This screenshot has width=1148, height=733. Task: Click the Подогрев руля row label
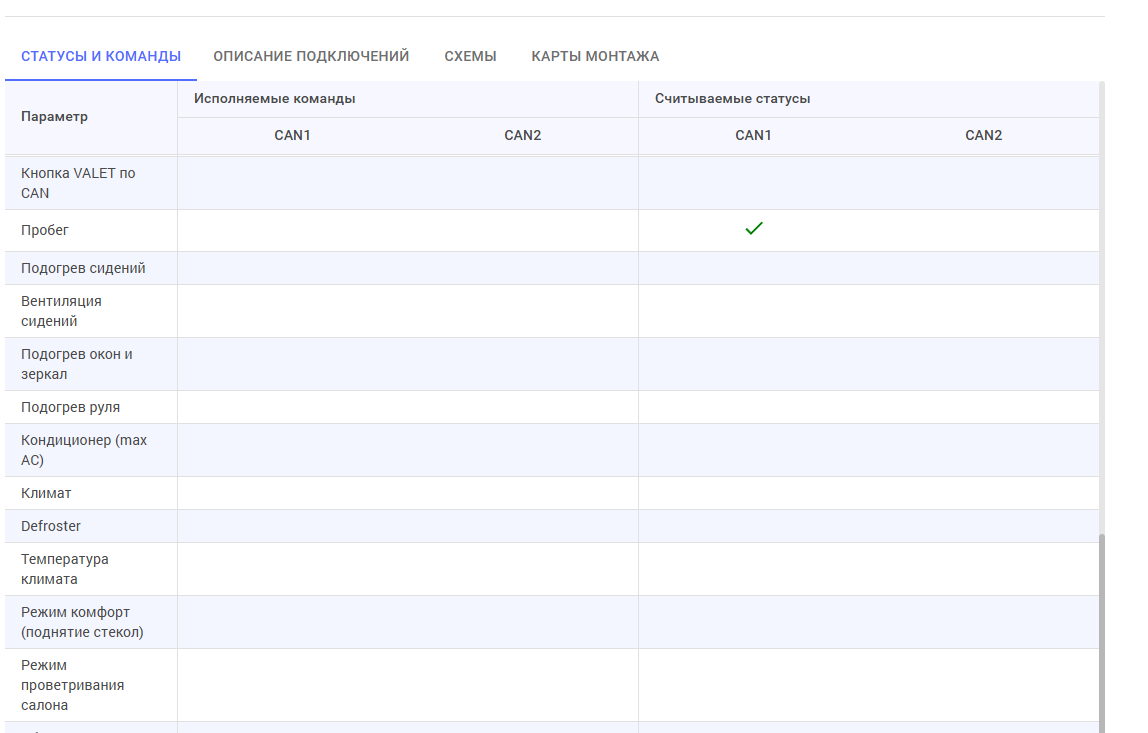click(x=70, y=407)
